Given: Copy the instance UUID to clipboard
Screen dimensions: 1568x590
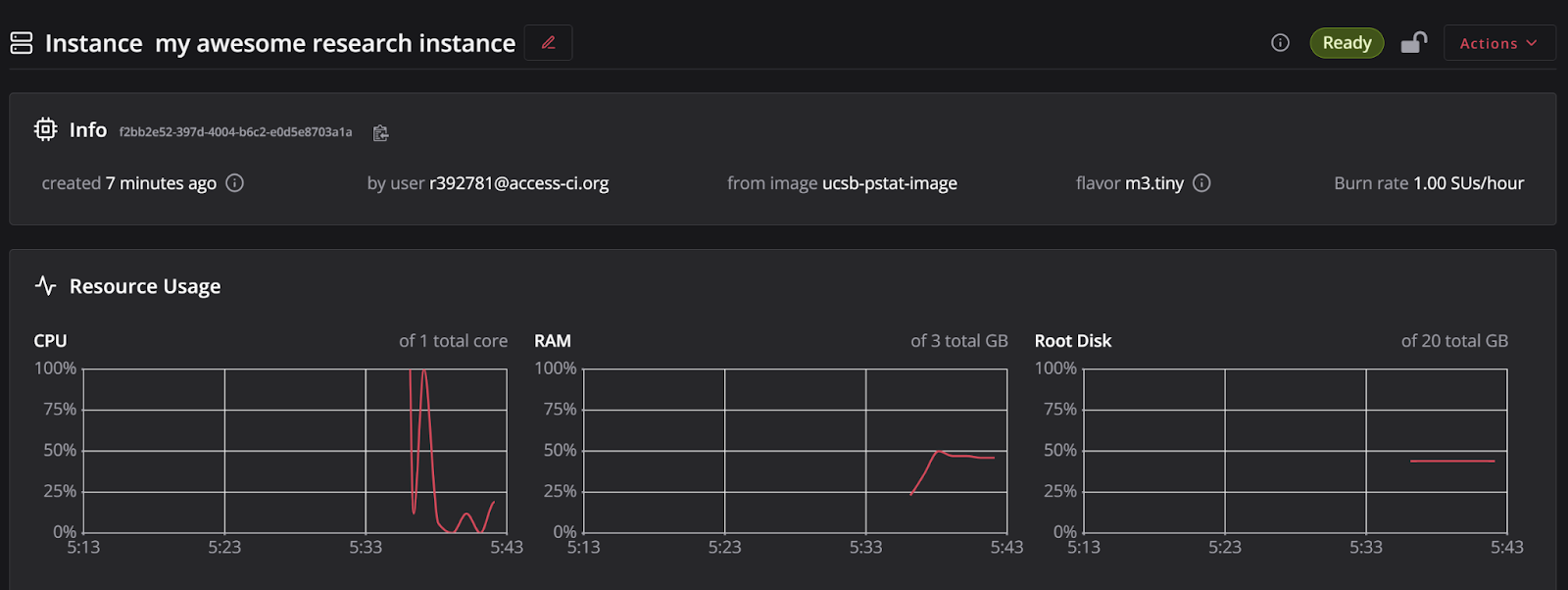Looking at the screenshot, I should pyautogui.click(x=380, y=133).
